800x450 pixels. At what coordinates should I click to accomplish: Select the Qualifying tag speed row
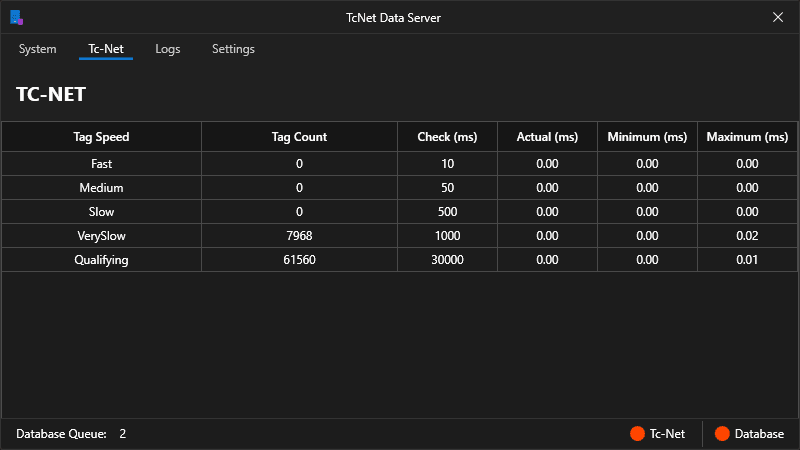pos(400,260)
